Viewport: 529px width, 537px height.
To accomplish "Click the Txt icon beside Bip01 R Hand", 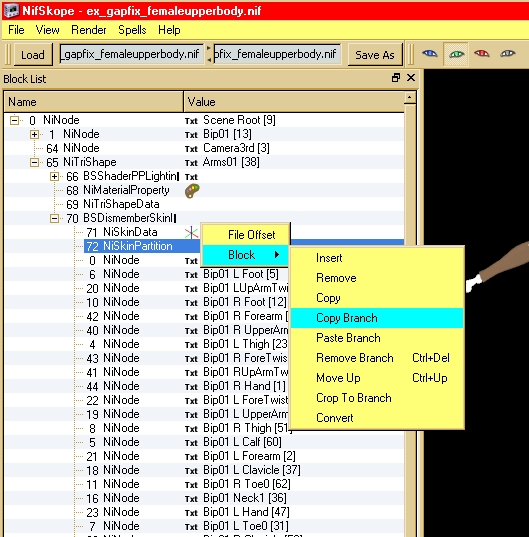I will [x=191, y=387].
